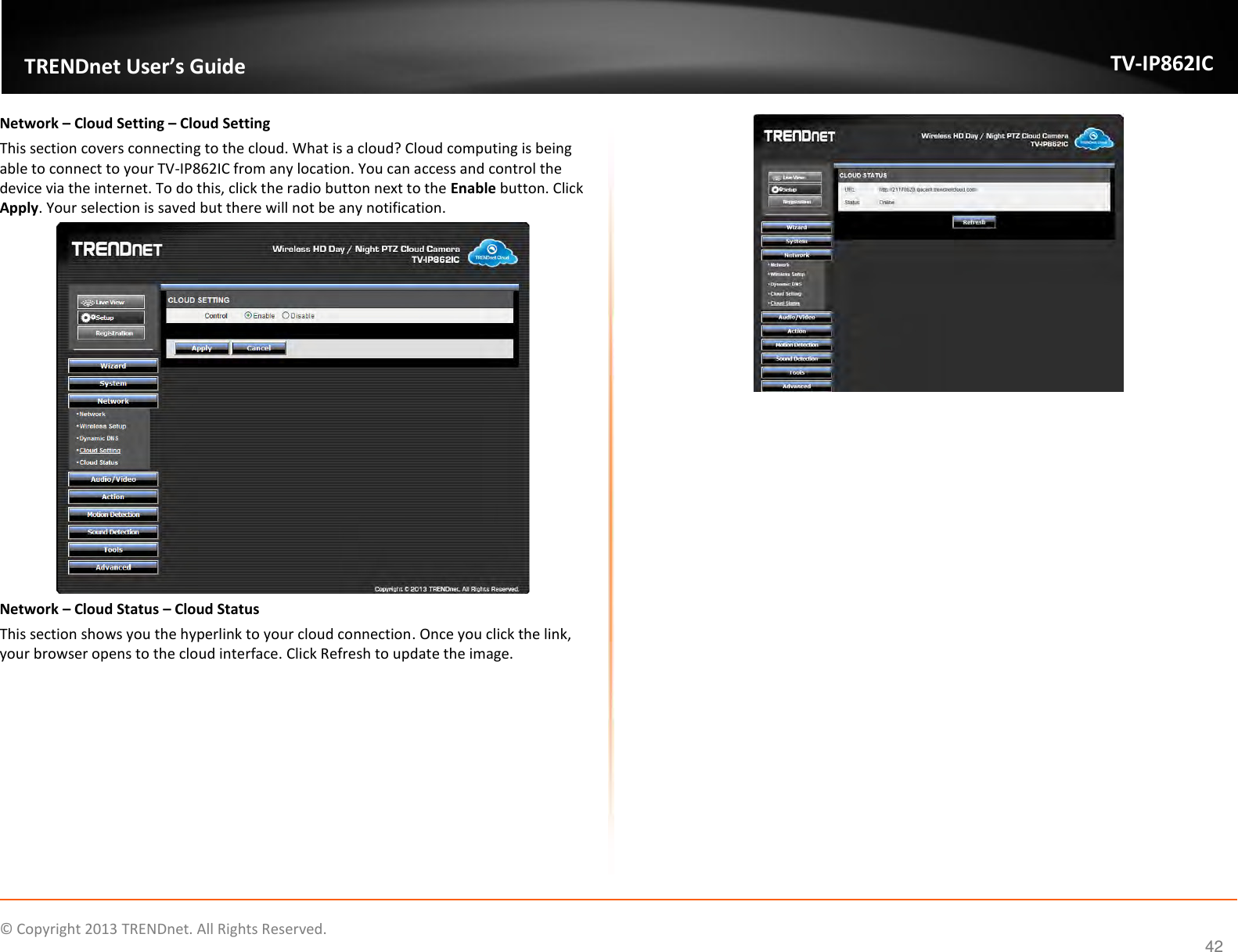Select Dynamic DNS in Cloud Setting screenshot

click(99, 438)
